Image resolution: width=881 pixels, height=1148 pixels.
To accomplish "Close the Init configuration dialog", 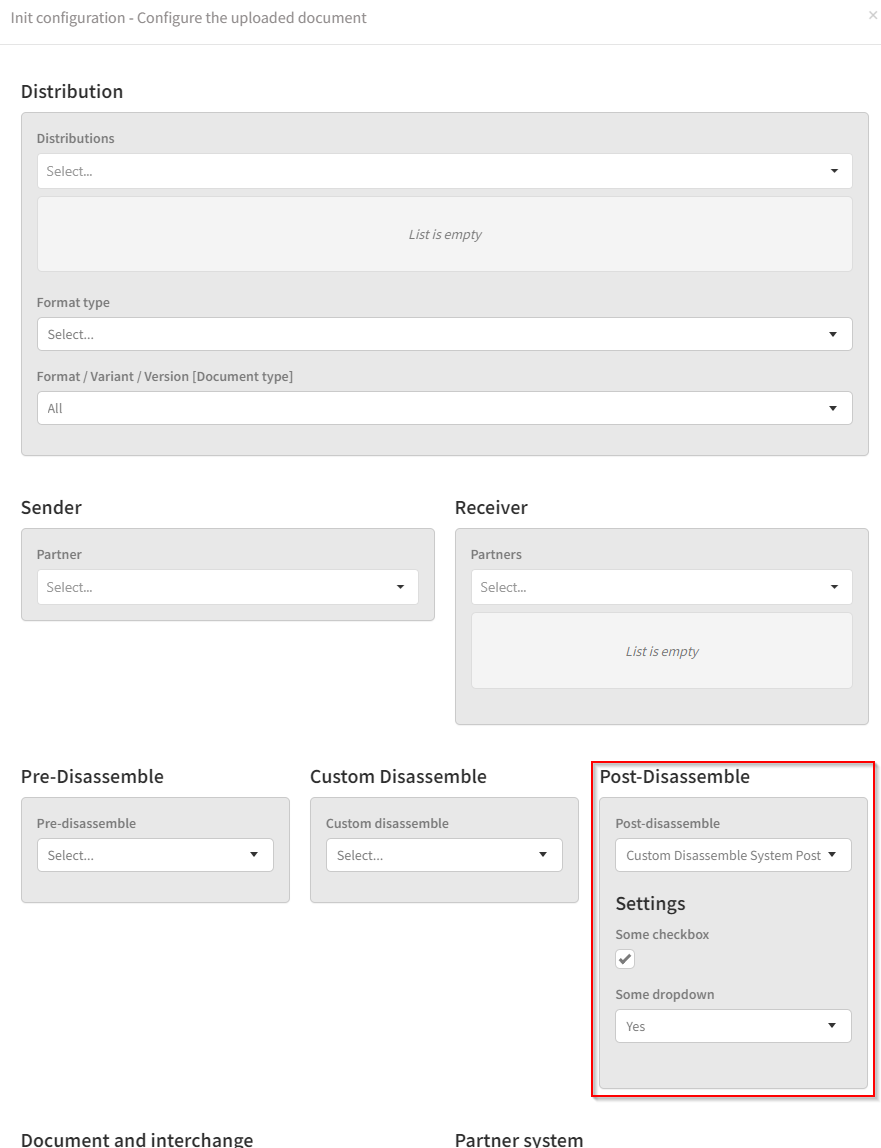I will [872, 15].
